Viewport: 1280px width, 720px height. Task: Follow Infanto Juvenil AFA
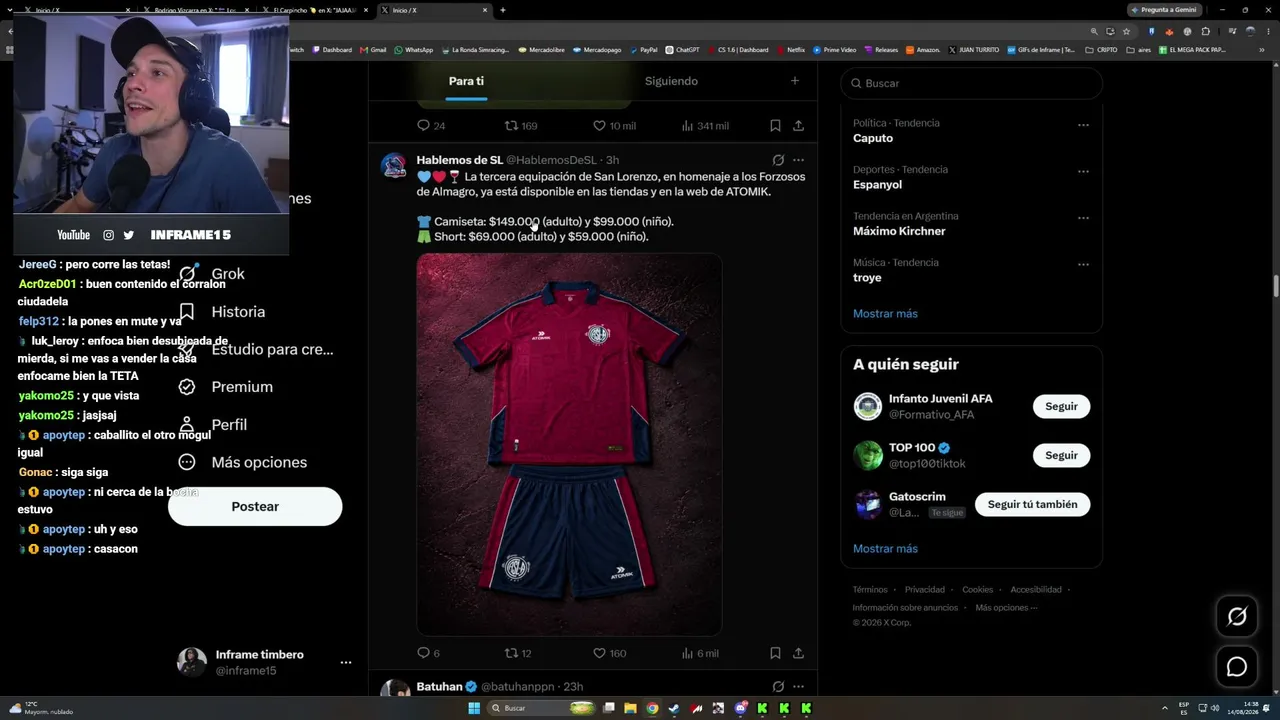coord(1061,406)
